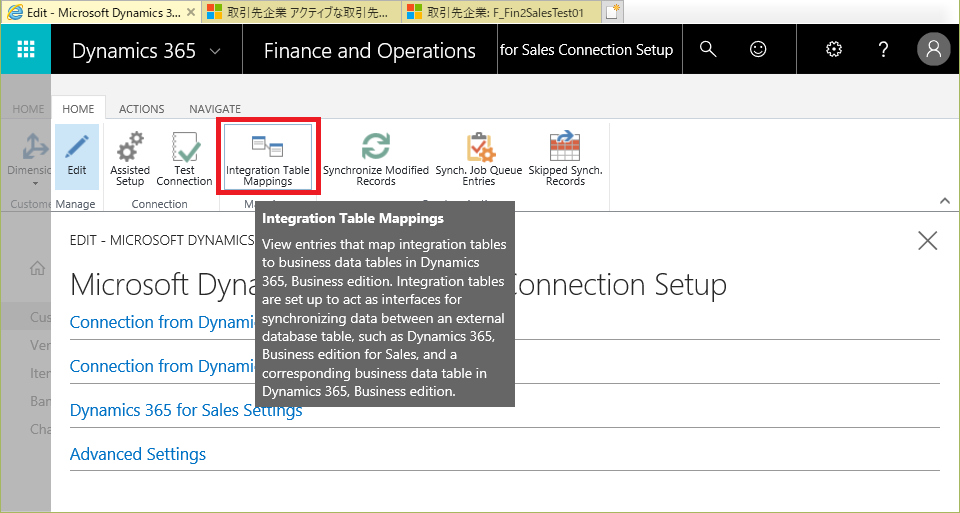The width and height of the screenshot is (960, 513).
Task: Click the Edit pencil button
Action: click(x=77, y=157)
